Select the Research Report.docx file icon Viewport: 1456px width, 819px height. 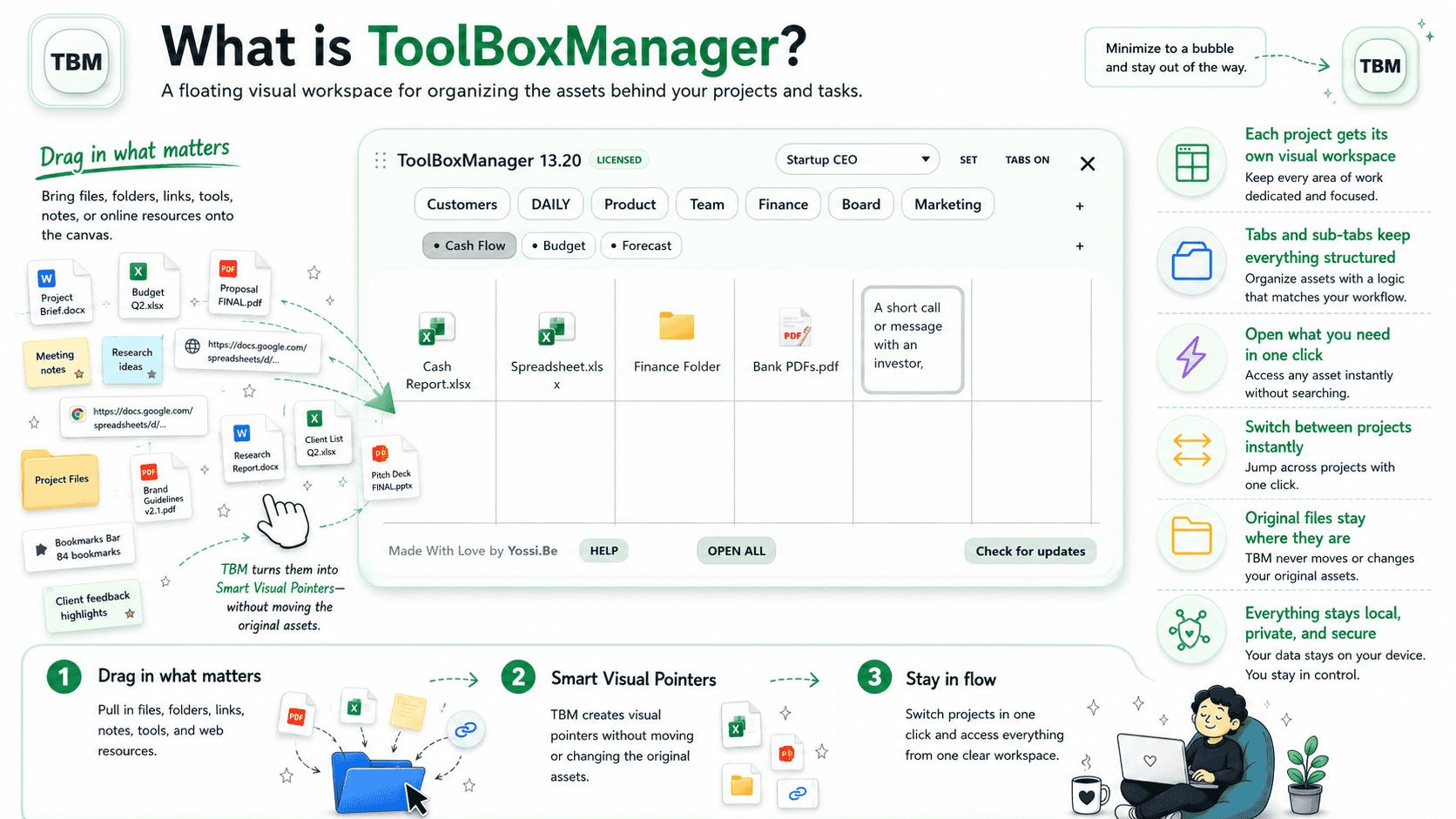[253, 448]
